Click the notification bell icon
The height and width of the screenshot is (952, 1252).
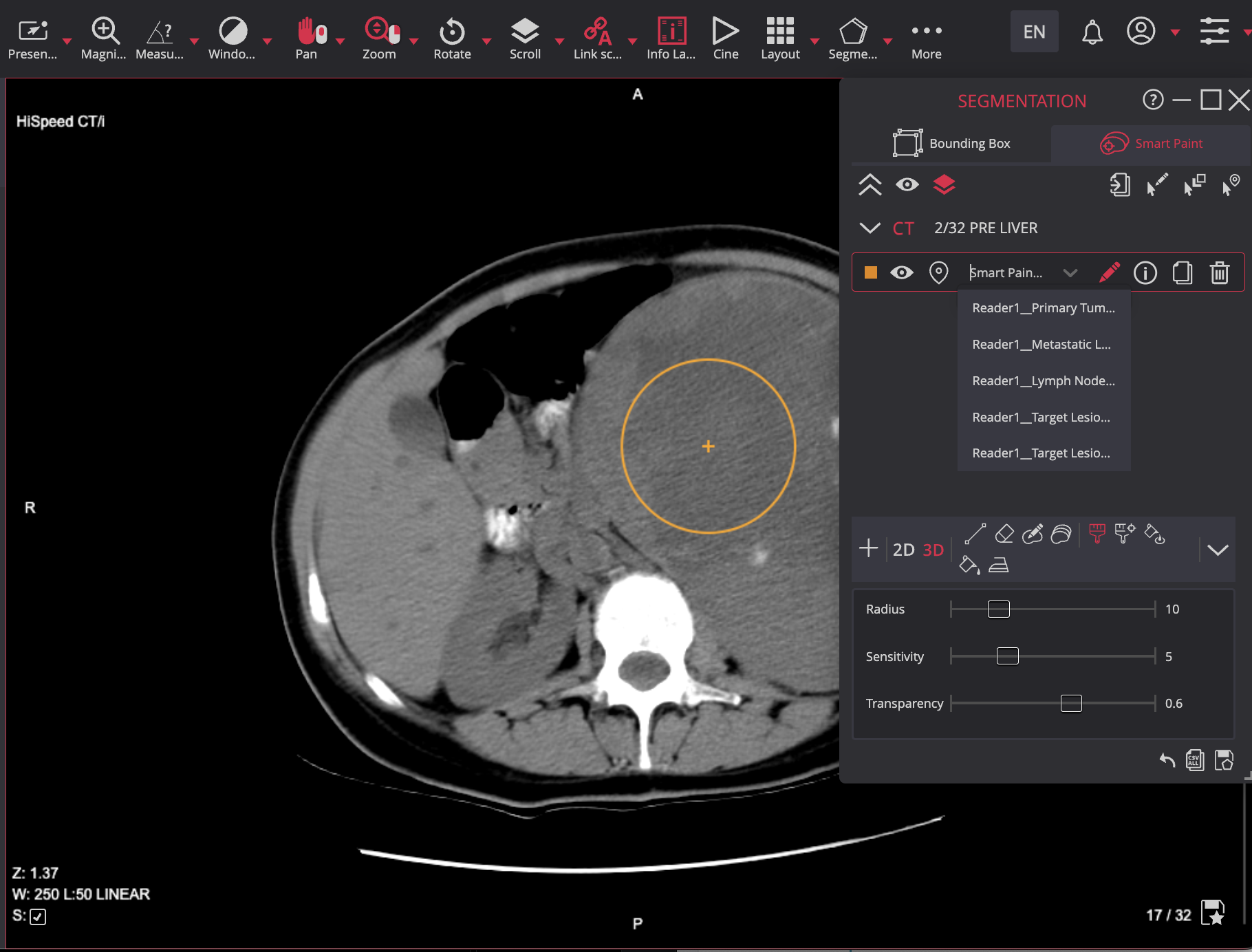1092,32
